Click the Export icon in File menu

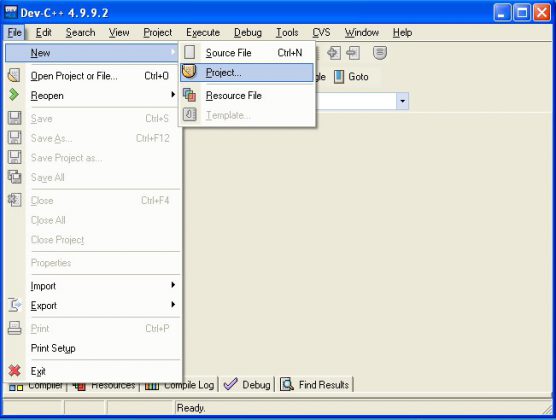point(15,305)
